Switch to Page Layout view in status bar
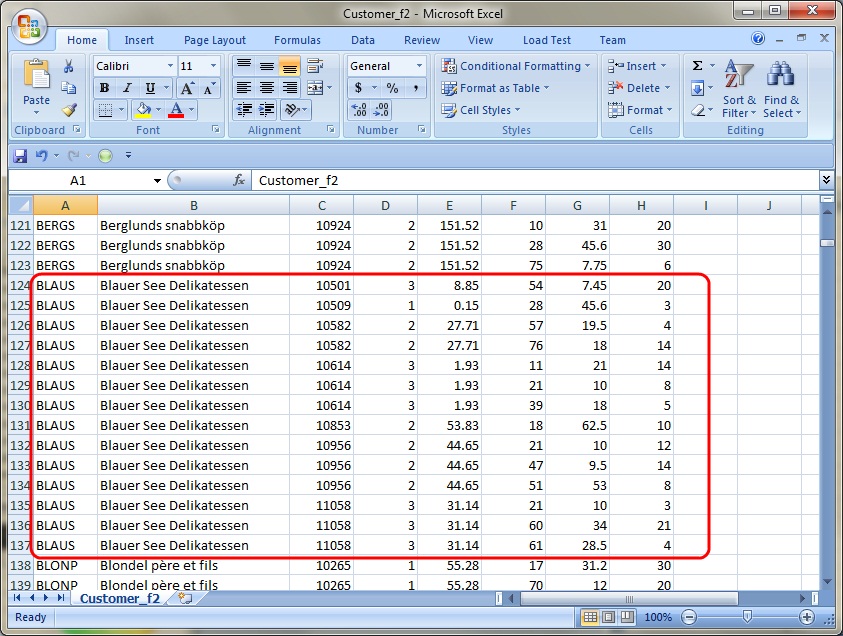The height and width of the screenshot is (636, 843). [x=609, y=617]
